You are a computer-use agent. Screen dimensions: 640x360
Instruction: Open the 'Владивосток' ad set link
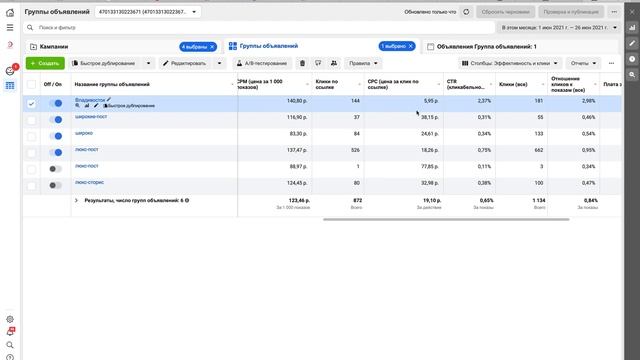pyautogui.click(x=90, y=100)
